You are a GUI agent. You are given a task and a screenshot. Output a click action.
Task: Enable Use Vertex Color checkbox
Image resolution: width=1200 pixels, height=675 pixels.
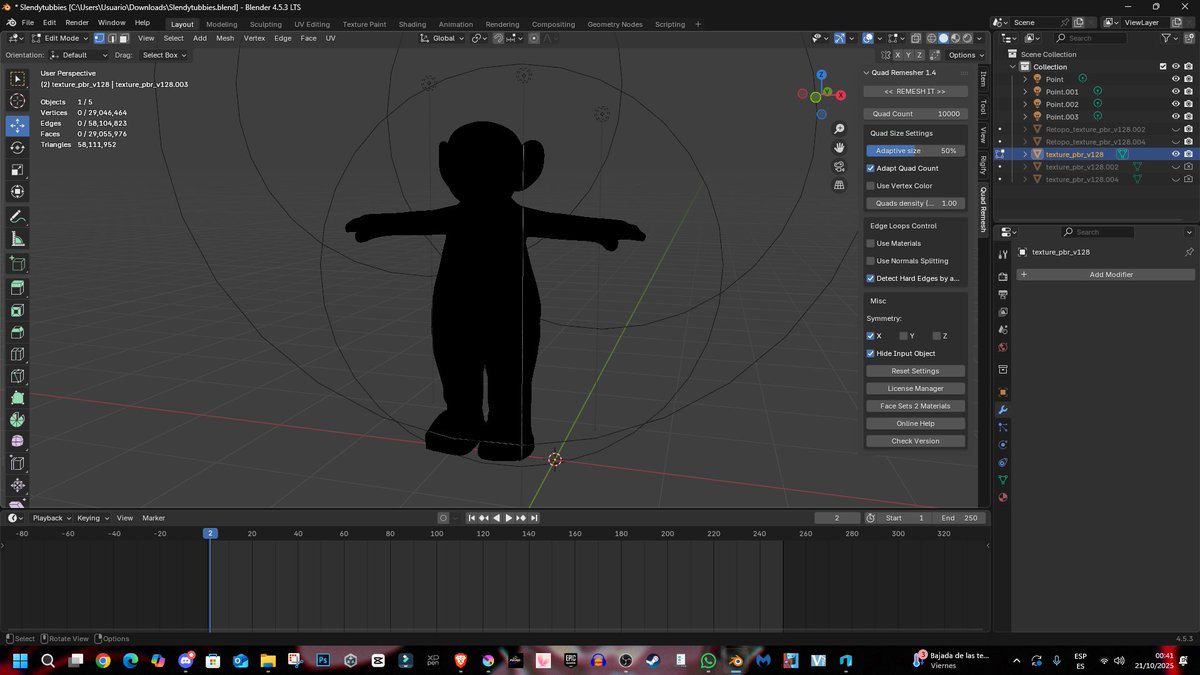870,186
